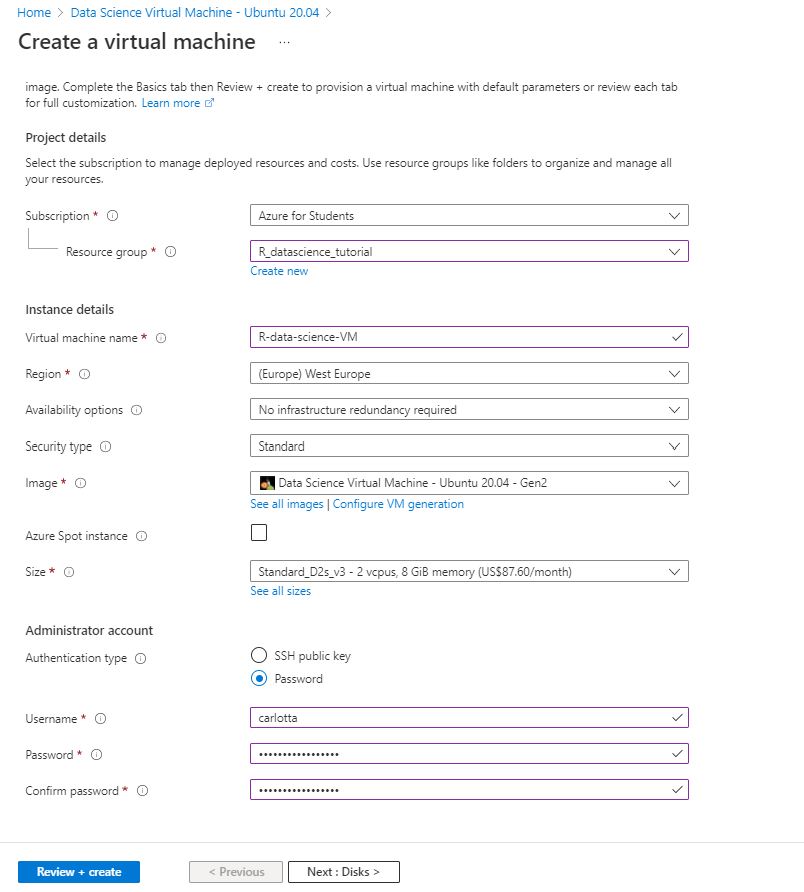804x892 pixels.
Task: Click the Create a virtual machine title
Action: click(137, 42)
